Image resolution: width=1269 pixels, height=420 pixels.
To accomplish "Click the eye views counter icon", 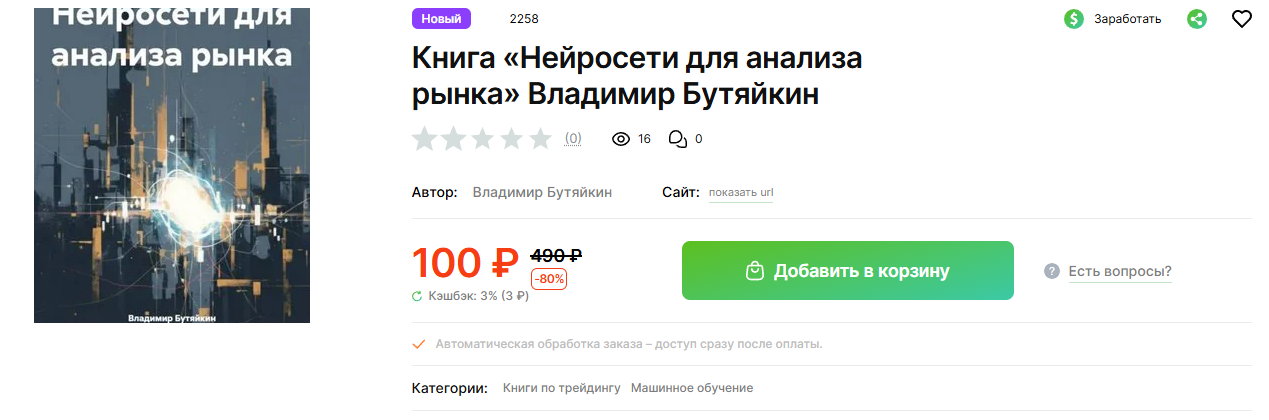I will point(621,139).
